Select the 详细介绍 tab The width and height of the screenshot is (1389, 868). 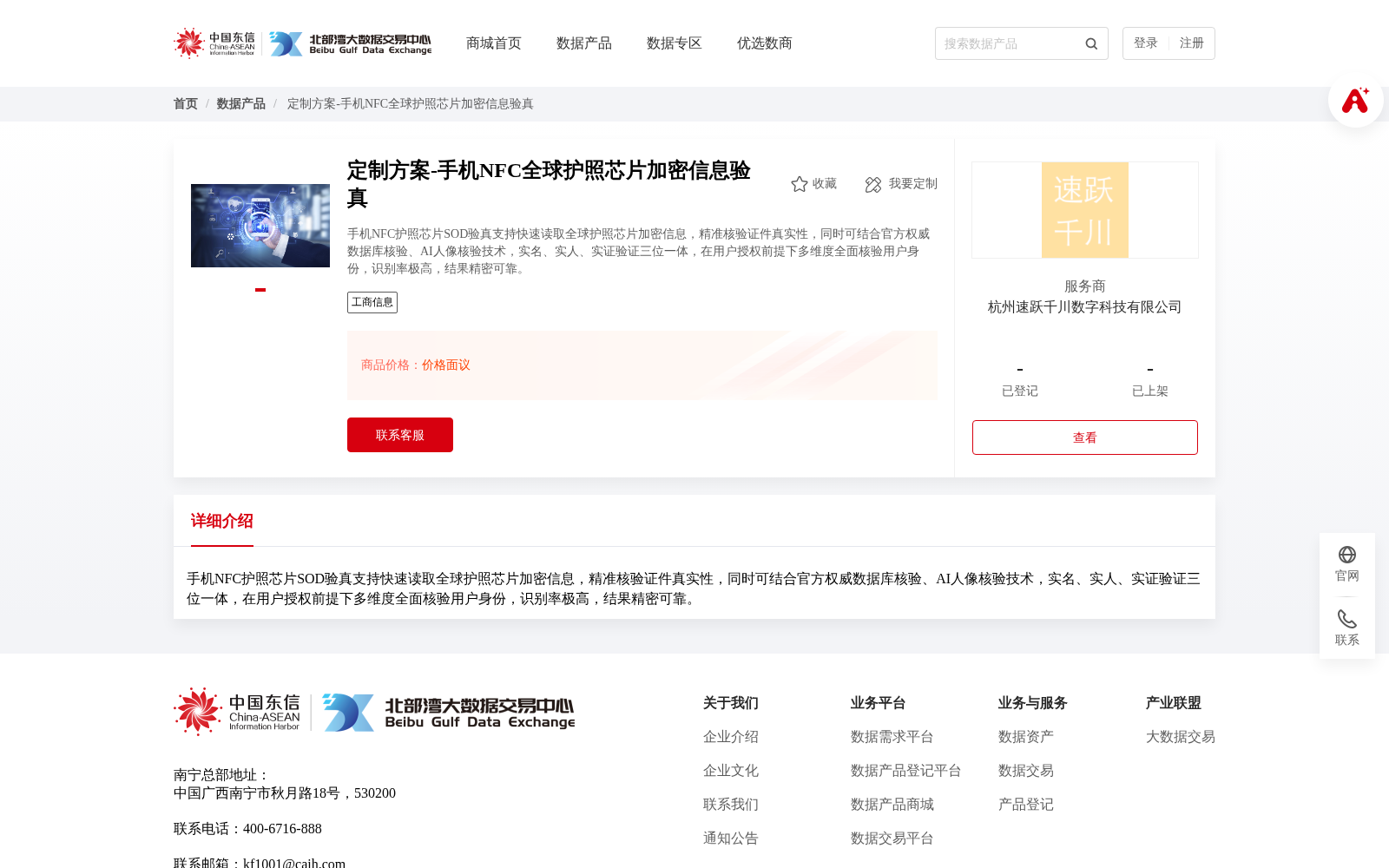[222, 521]
